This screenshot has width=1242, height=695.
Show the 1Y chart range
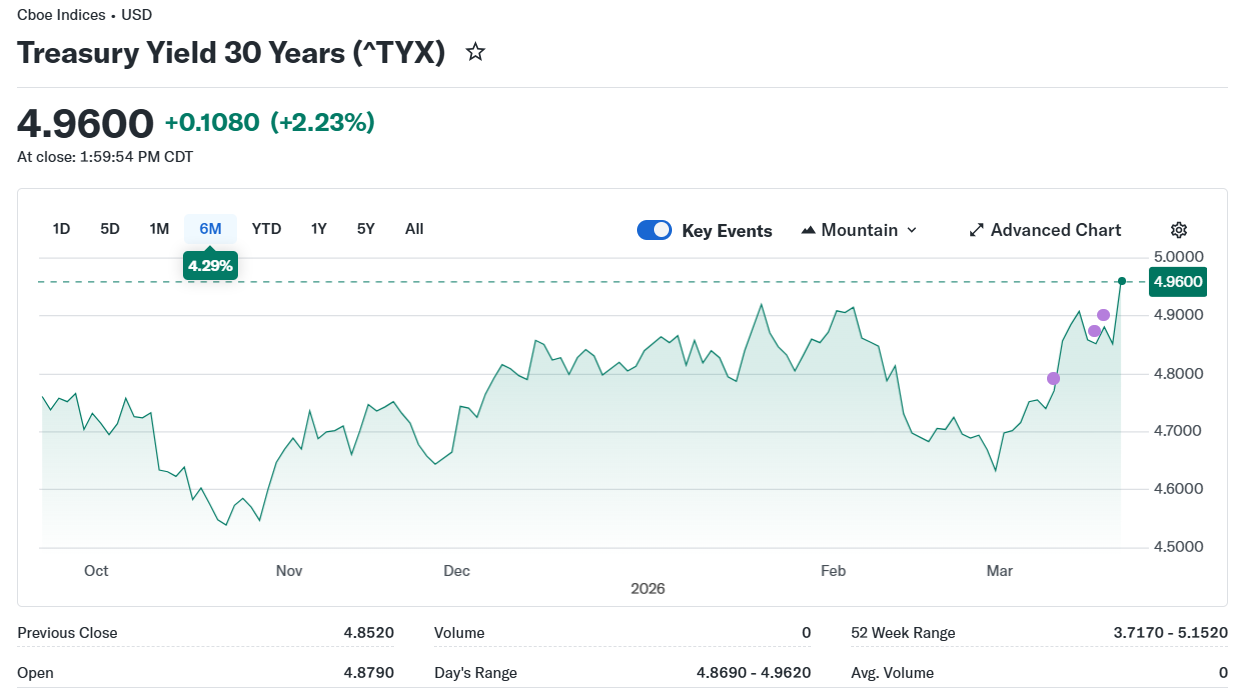click(319, 229)
